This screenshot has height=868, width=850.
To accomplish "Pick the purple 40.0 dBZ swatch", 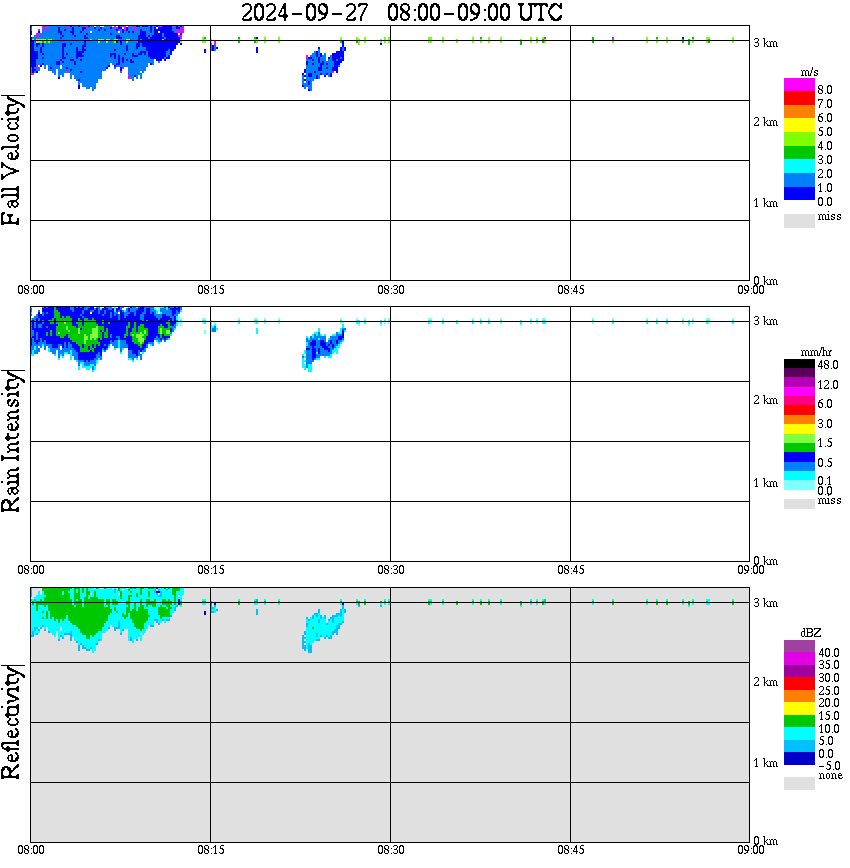I will pos(799,646).
